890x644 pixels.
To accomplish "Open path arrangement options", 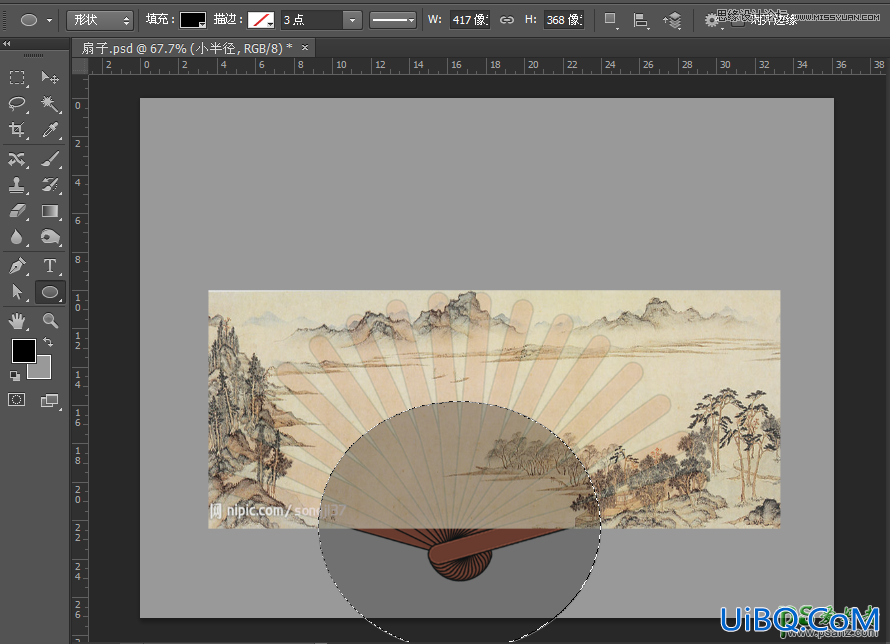I will click(x=673, y=20).
